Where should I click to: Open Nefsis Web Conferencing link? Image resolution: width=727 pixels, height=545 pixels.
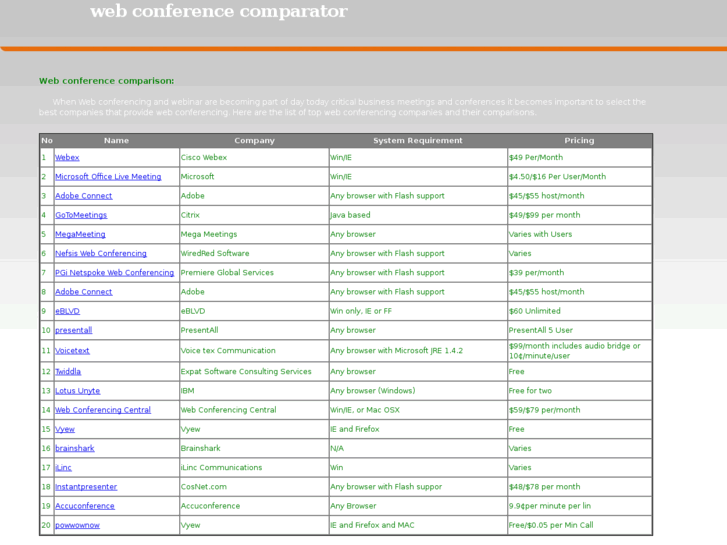pyautogui.click(x=101, y=254)
